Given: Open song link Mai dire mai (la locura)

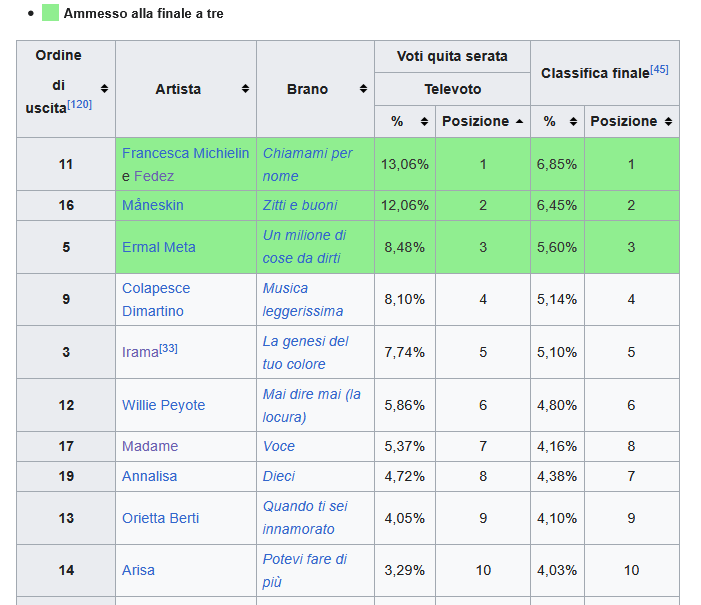Looking at the screenshot, I should pos(312,406).
